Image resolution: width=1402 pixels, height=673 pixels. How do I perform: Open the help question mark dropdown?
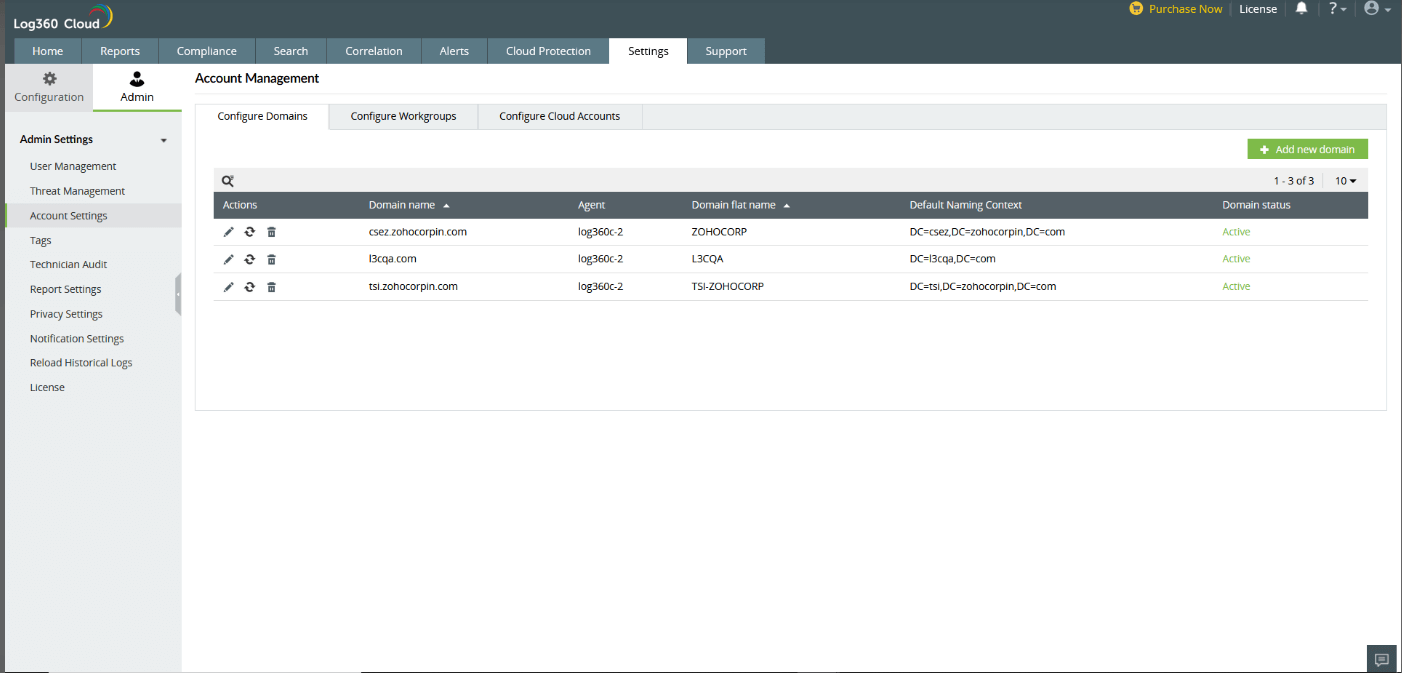1337,9
